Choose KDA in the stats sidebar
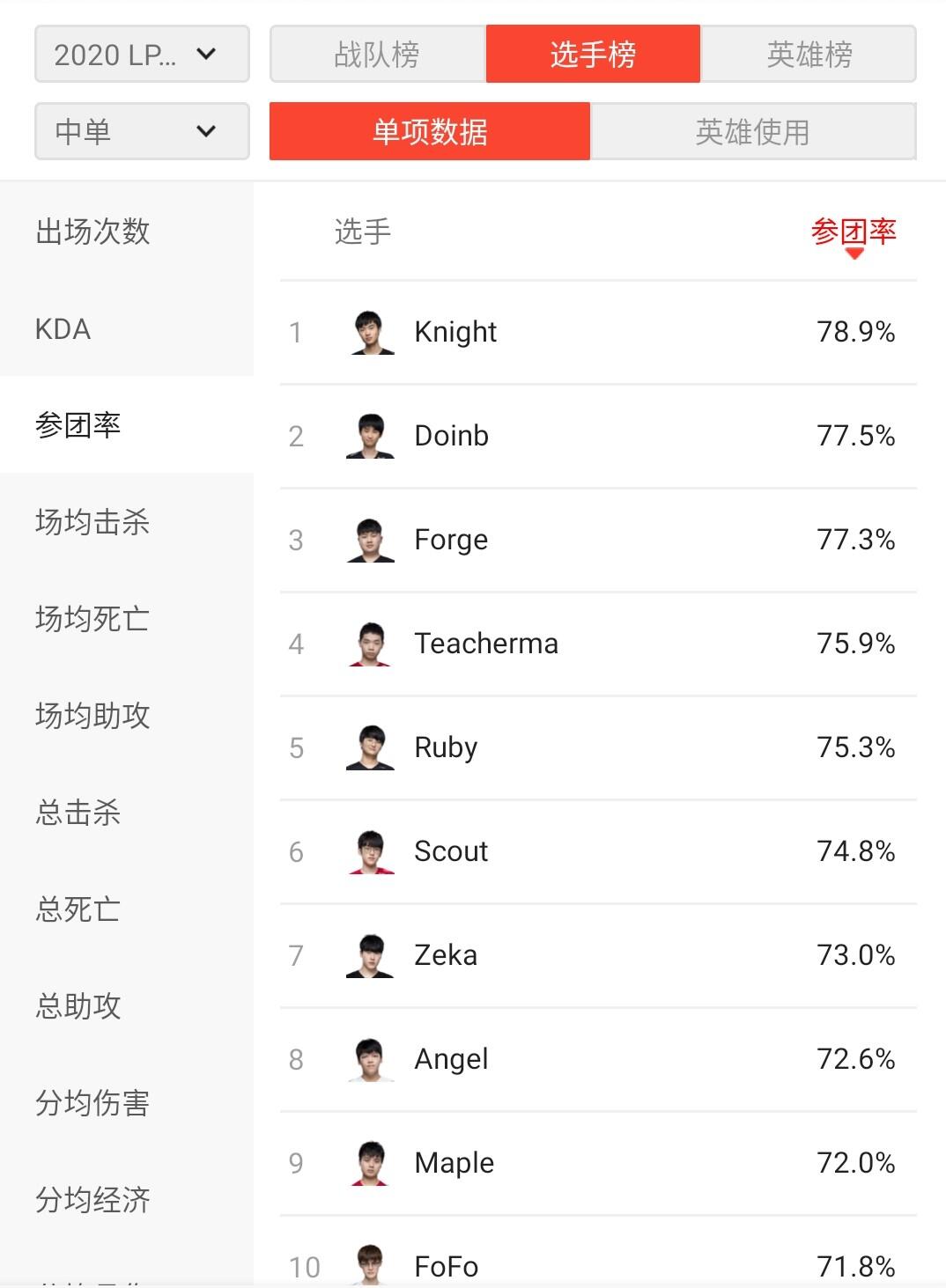 pos(63,329)
